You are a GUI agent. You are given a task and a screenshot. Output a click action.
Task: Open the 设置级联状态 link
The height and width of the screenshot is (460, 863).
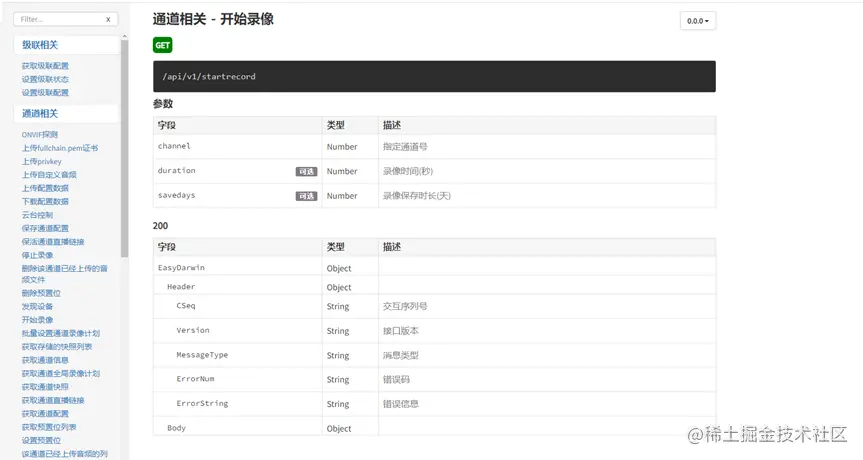pyautogui.click(x=45, y=79)
